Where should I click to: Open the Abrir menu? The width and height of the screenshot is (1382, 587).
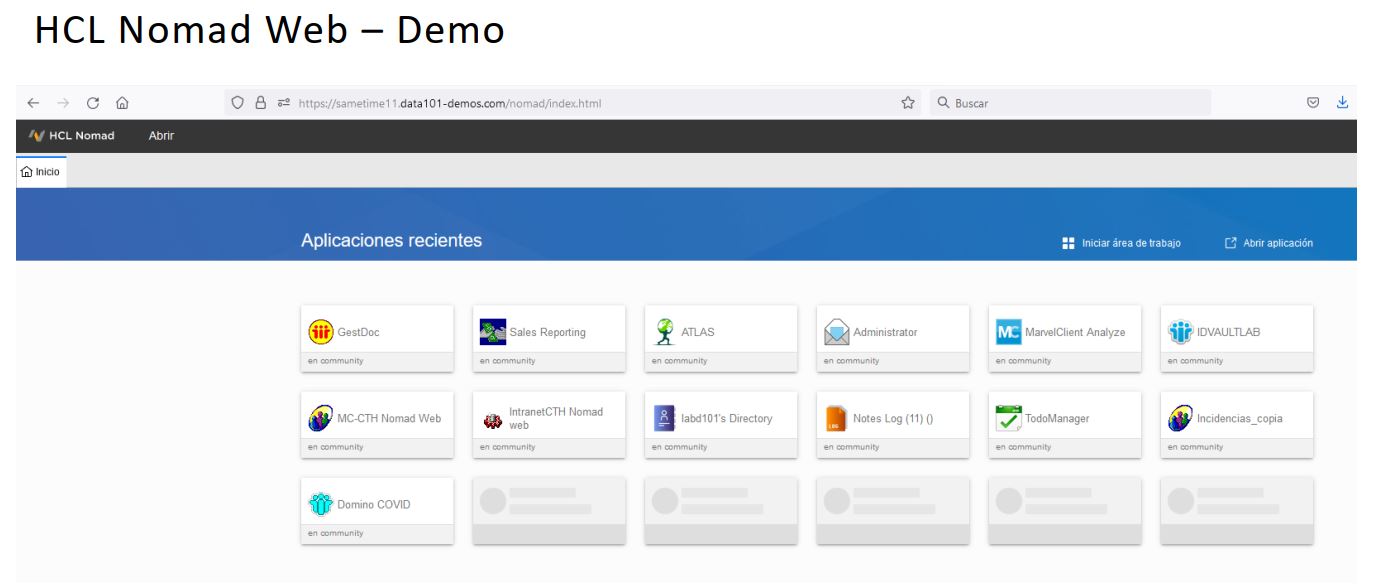point(162,136)
